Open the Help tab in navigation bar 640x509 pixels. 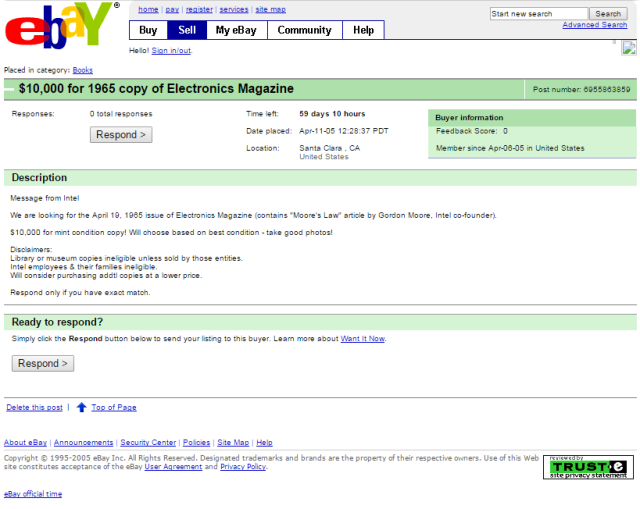pyautogui.click(x=363, y=30)
